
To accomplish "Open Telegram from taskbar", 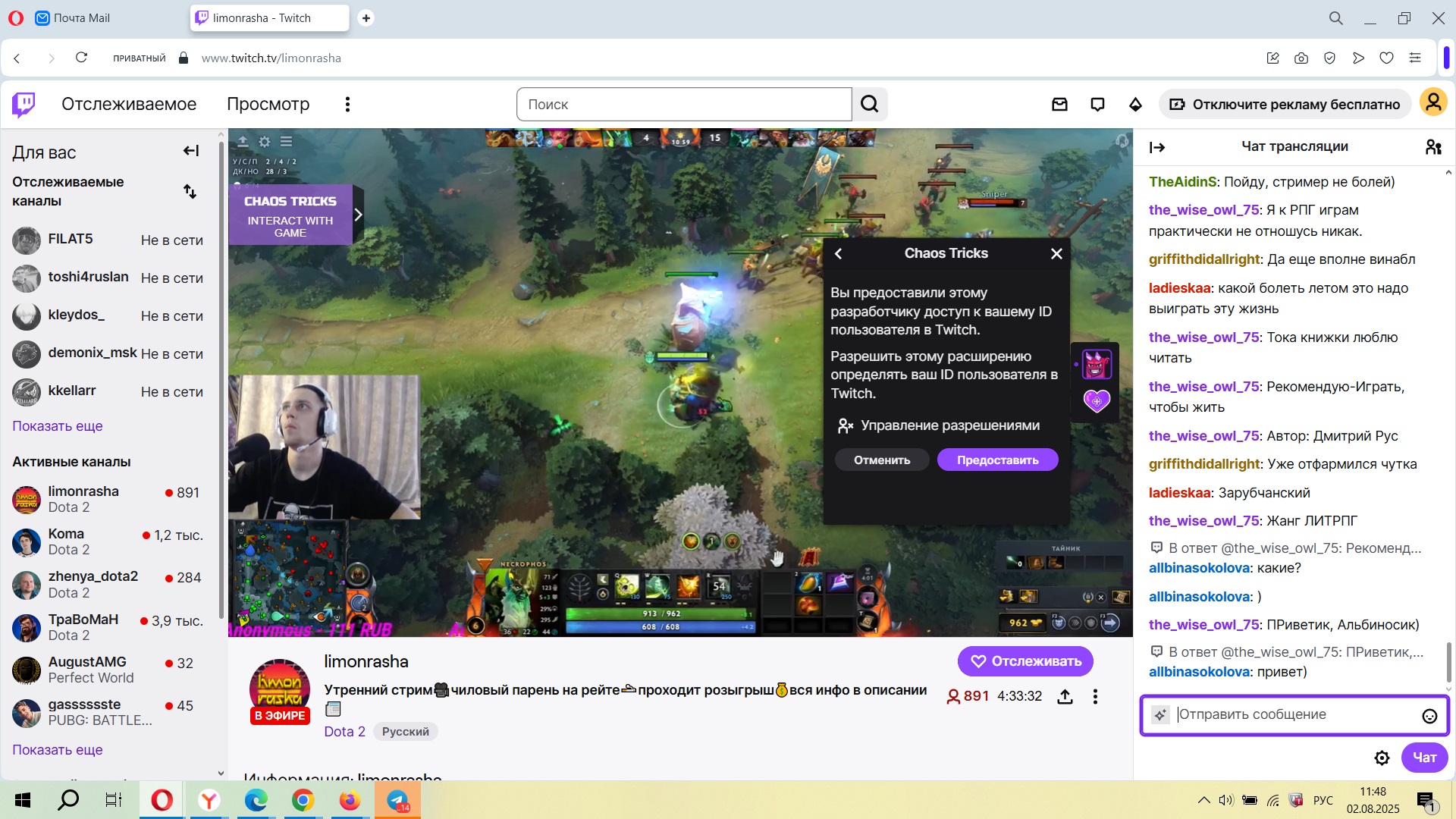I will coord(397,800).
